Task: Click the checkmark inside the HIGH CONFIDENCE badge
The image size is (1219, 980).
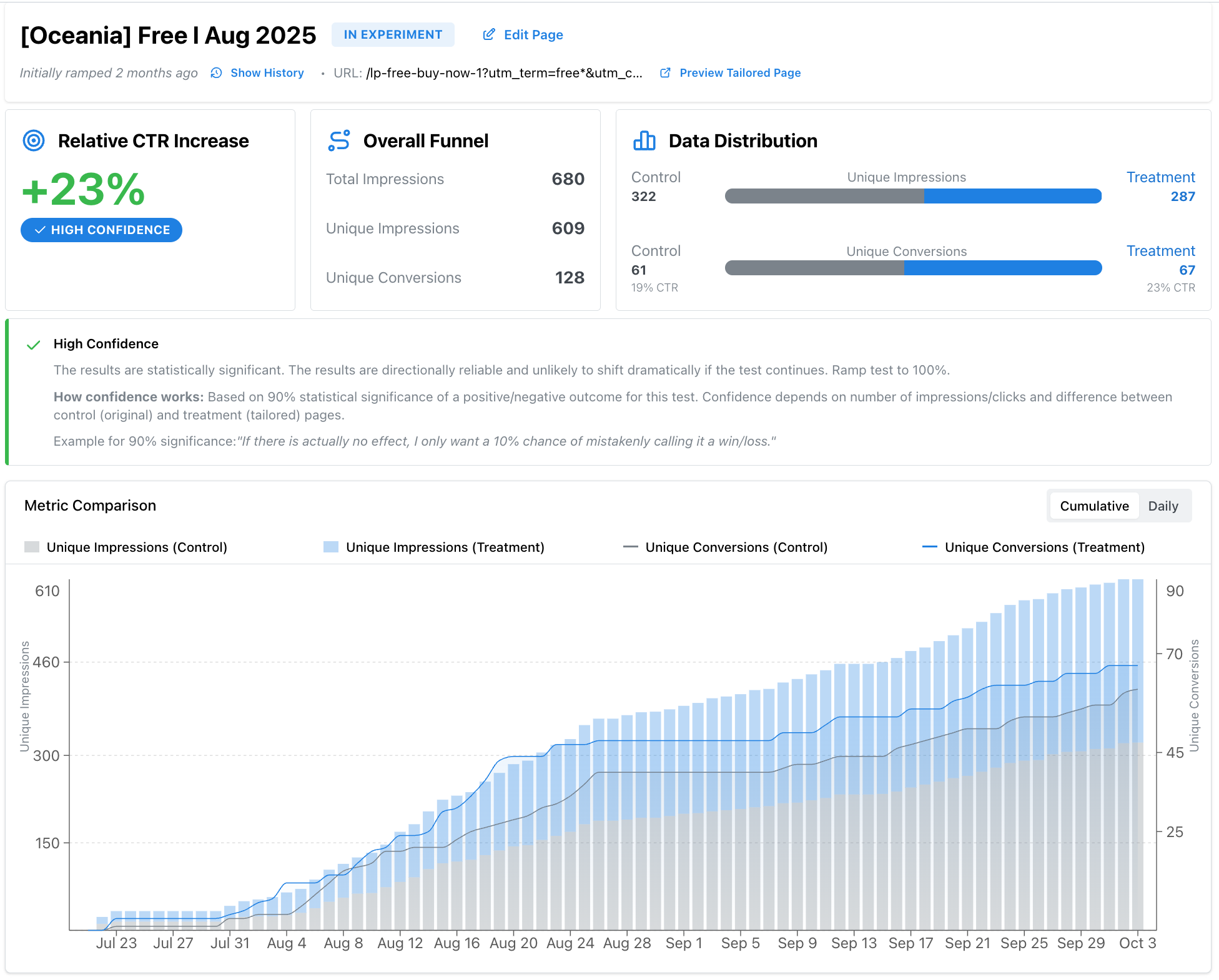Action: [x=39, y=230]
